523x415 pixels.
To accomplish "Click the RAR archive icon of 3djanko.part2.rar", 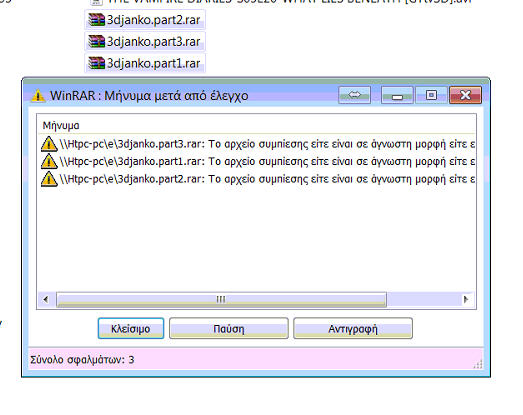I will pyautogui.click(x=96, y=20).
